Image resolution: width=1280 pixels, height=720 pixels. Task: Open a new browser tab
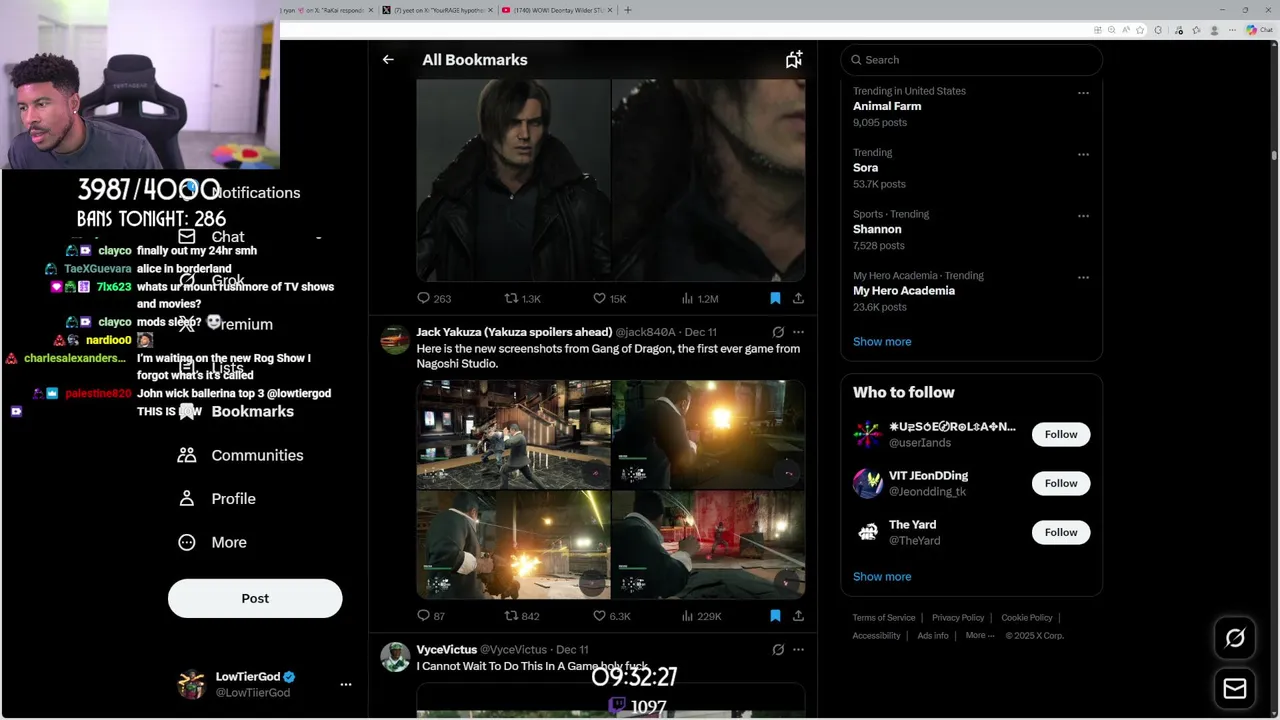628,10
